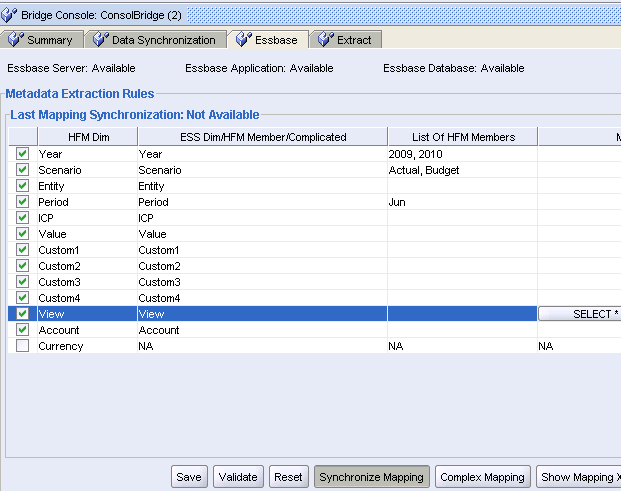
Task: Click the HFM Dim column header
Action: pos(88,137)
